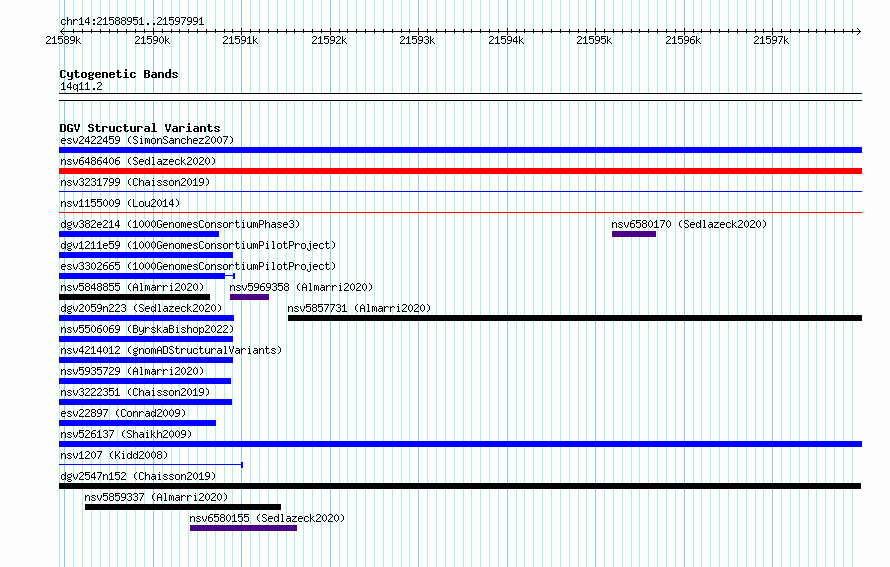Open the nsv1207 (Kidd2008) label

coord(114,455)
